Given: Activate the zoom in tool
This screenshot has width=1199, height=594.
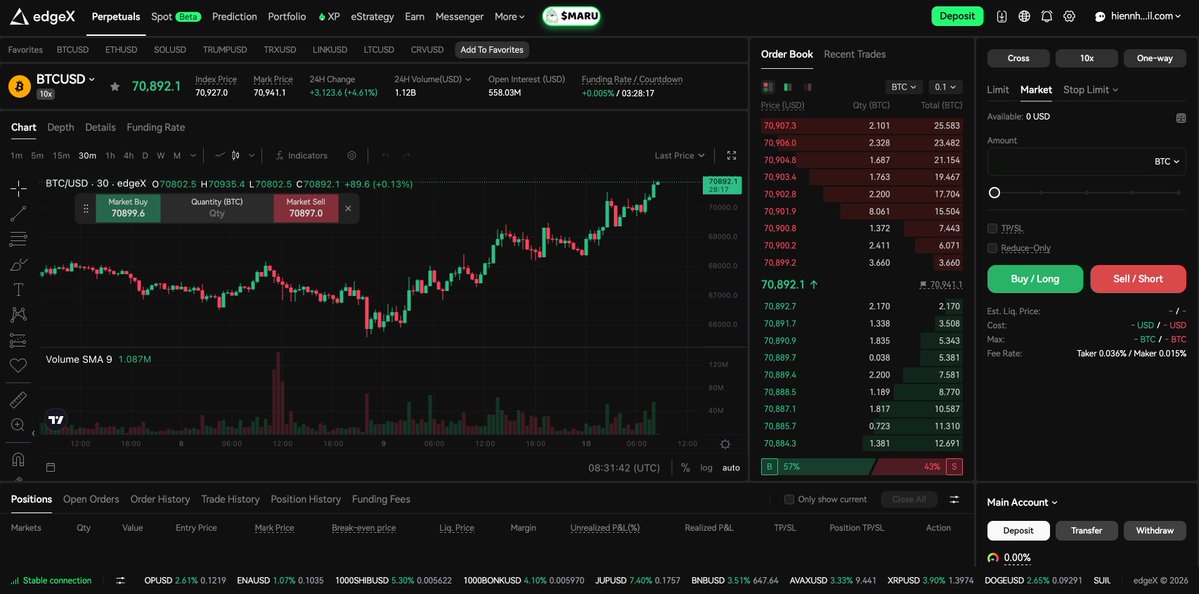Looking at the screenshot, I should 18,424.
